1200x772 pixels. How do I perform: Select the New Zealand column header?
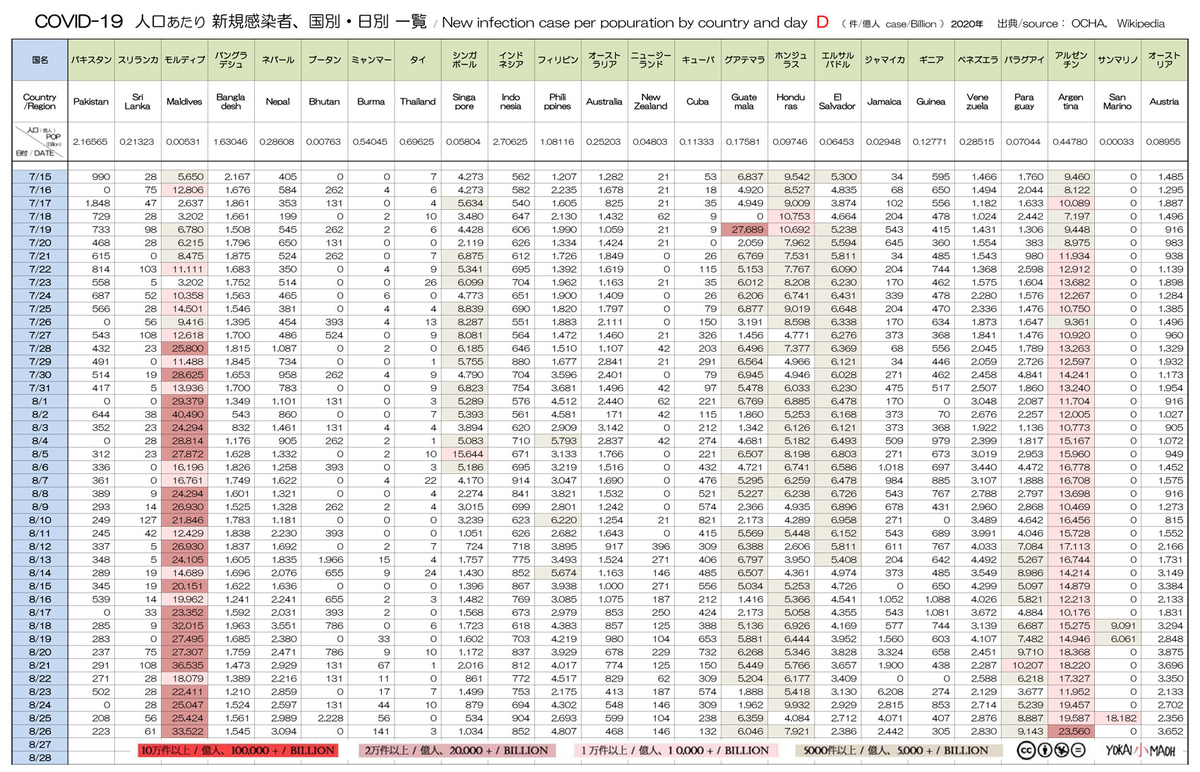point(650,102)
